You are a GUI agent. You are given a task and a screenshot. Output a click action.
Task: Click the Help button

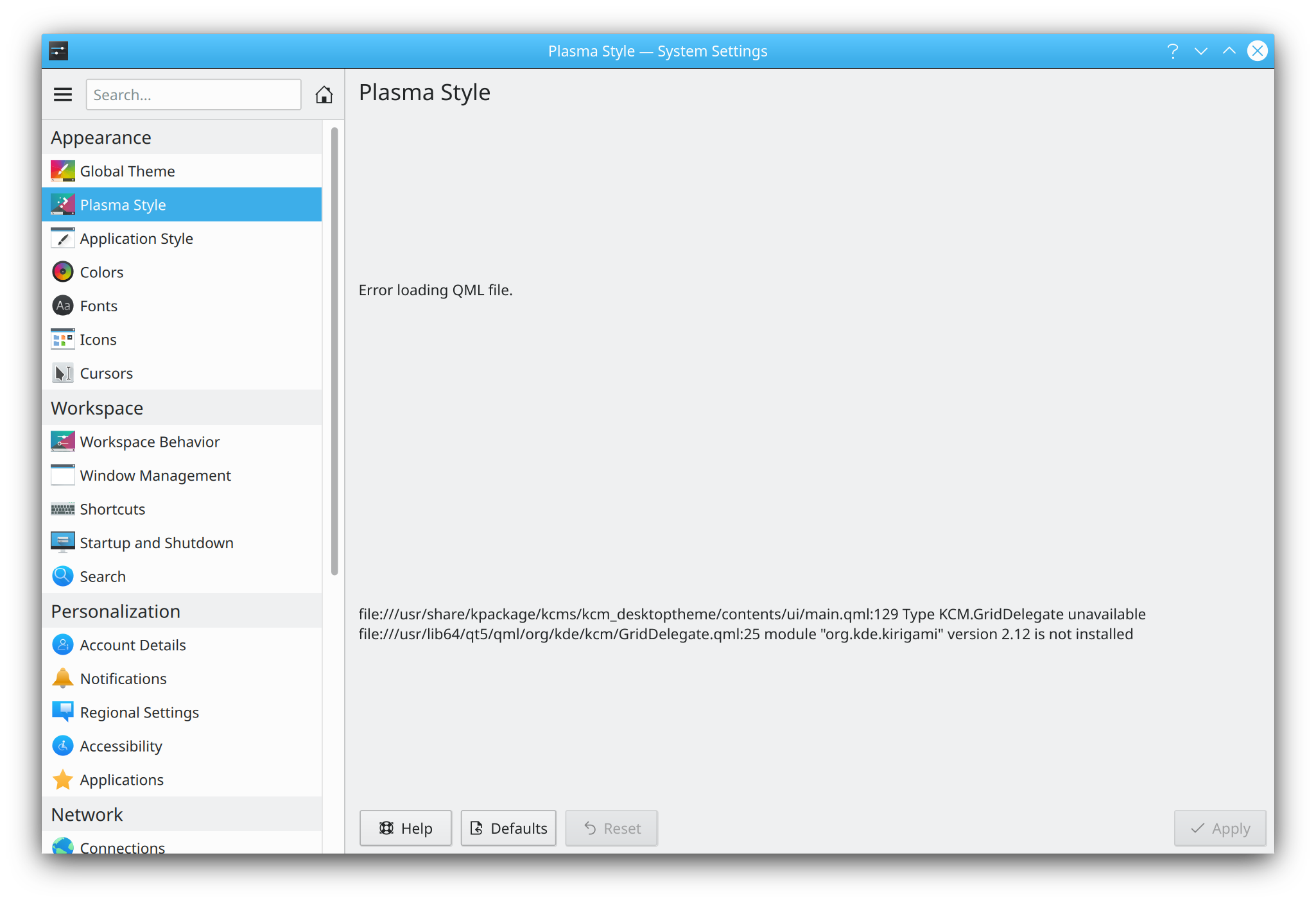[x=405, y=828]
